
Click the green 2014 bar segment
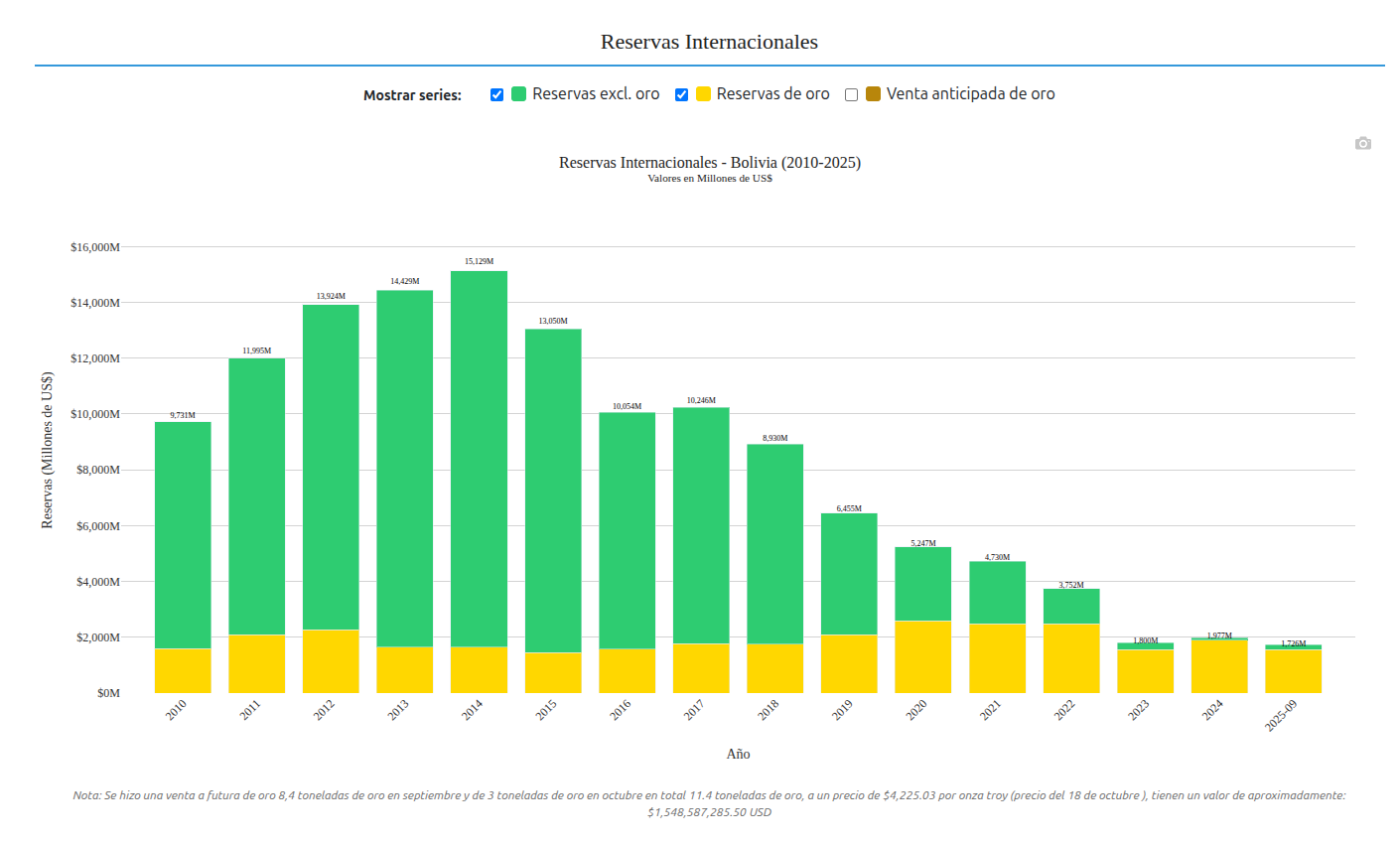pyautogui.click(x=479, y=457)
